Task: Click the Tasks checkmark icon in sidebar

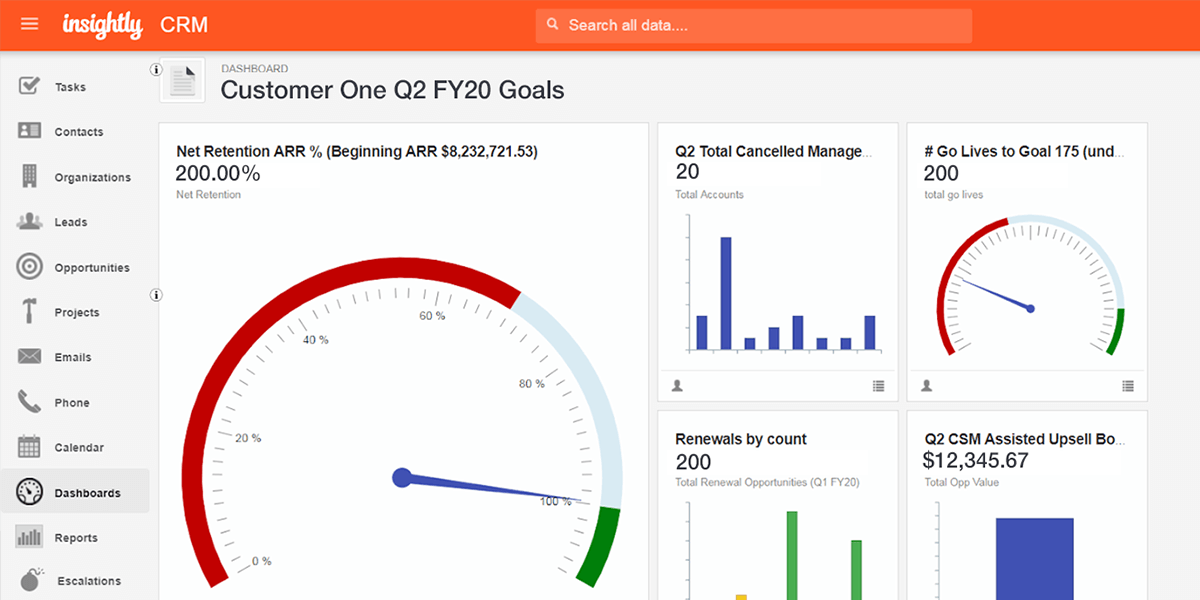Action: [x=29, y=86]
